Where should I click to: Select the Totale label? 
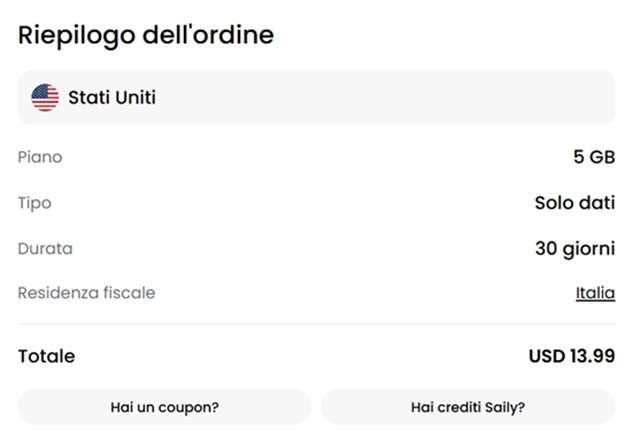[46, 356]
